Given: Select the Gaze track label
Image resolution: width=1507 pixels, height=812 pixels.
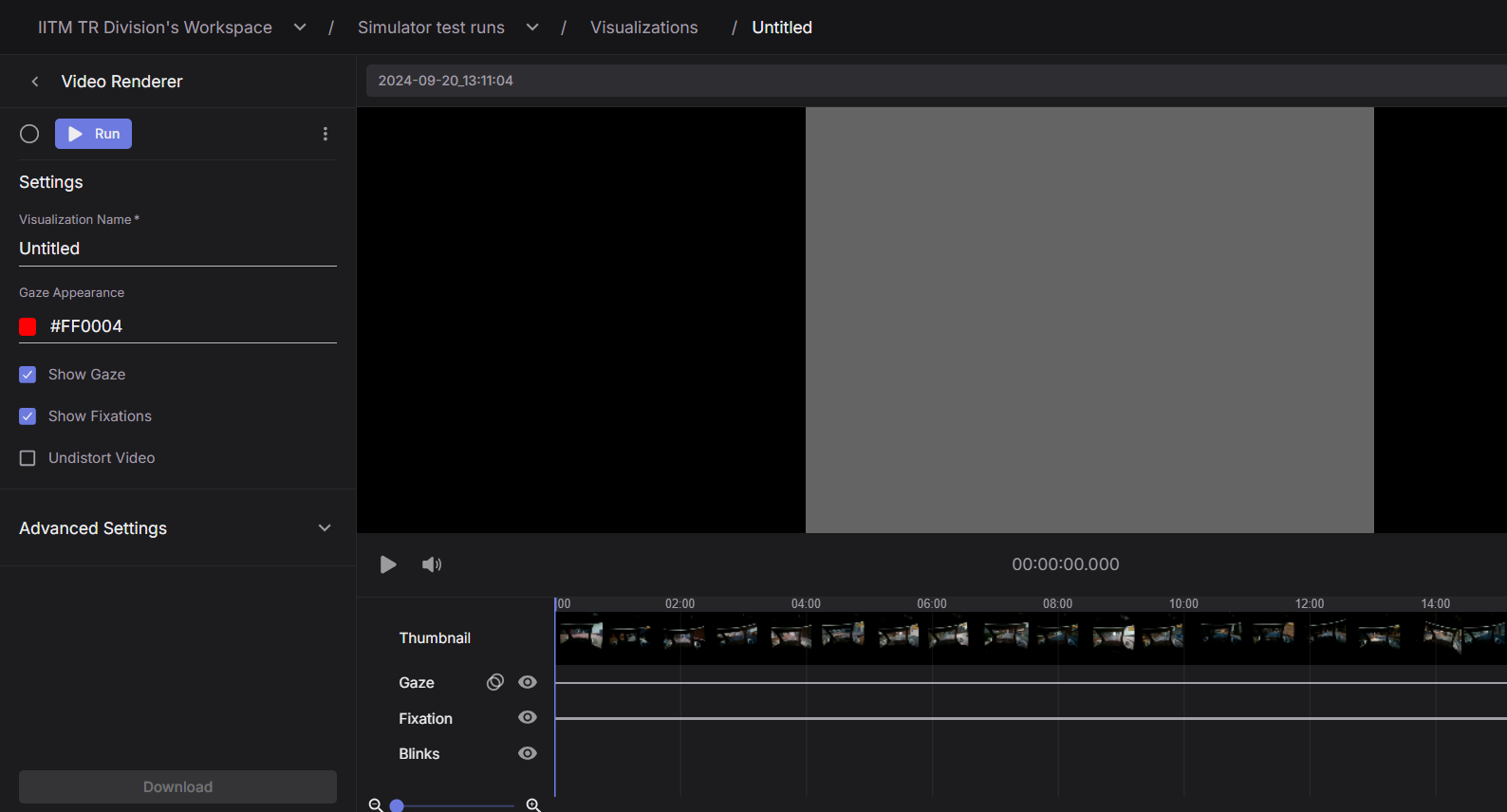Looking at the screenshot, I should [417, 683].
